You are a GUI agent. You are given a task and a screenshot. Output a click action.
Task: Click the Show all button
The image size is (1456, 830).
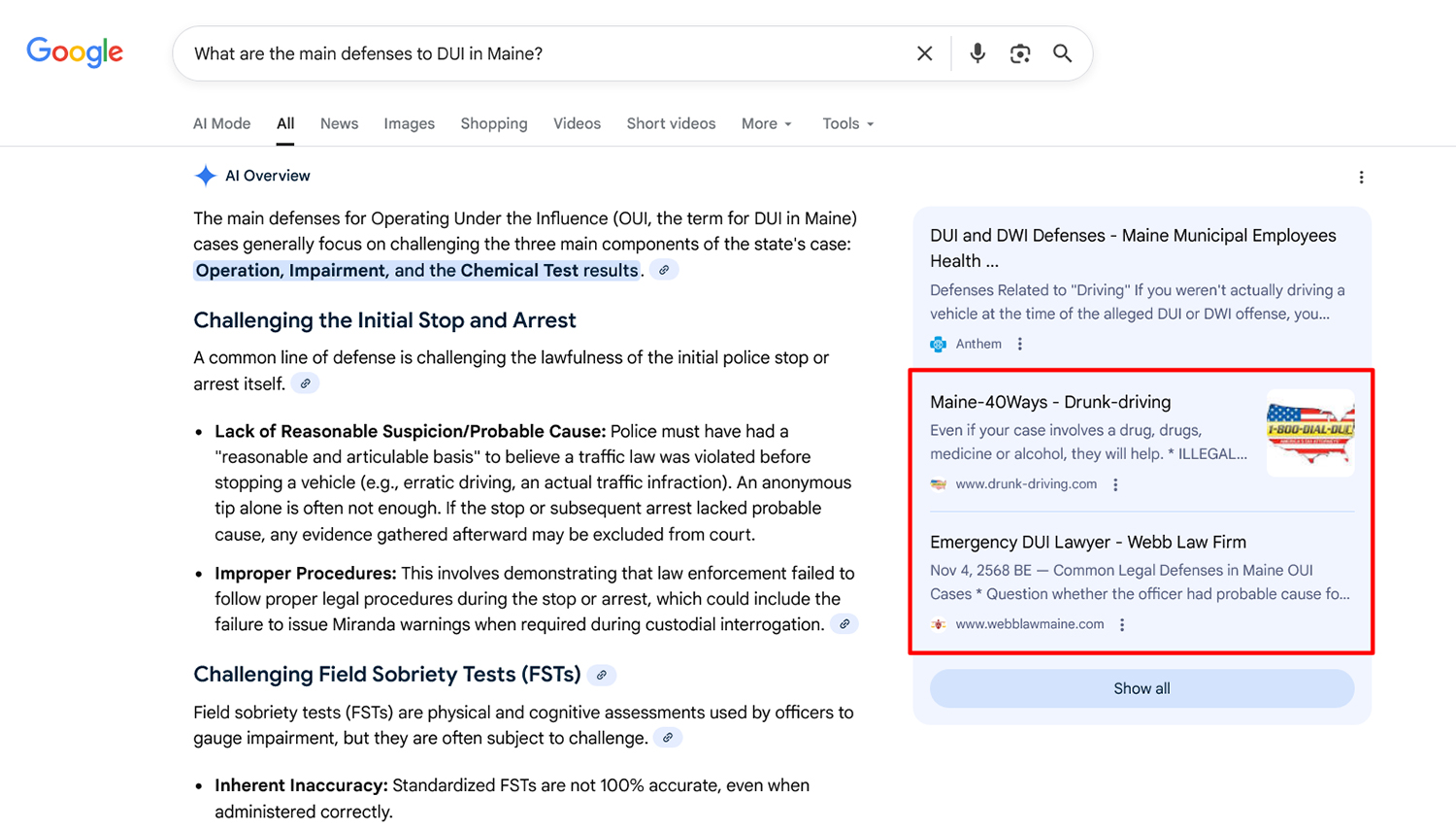tap(1141, 687)
